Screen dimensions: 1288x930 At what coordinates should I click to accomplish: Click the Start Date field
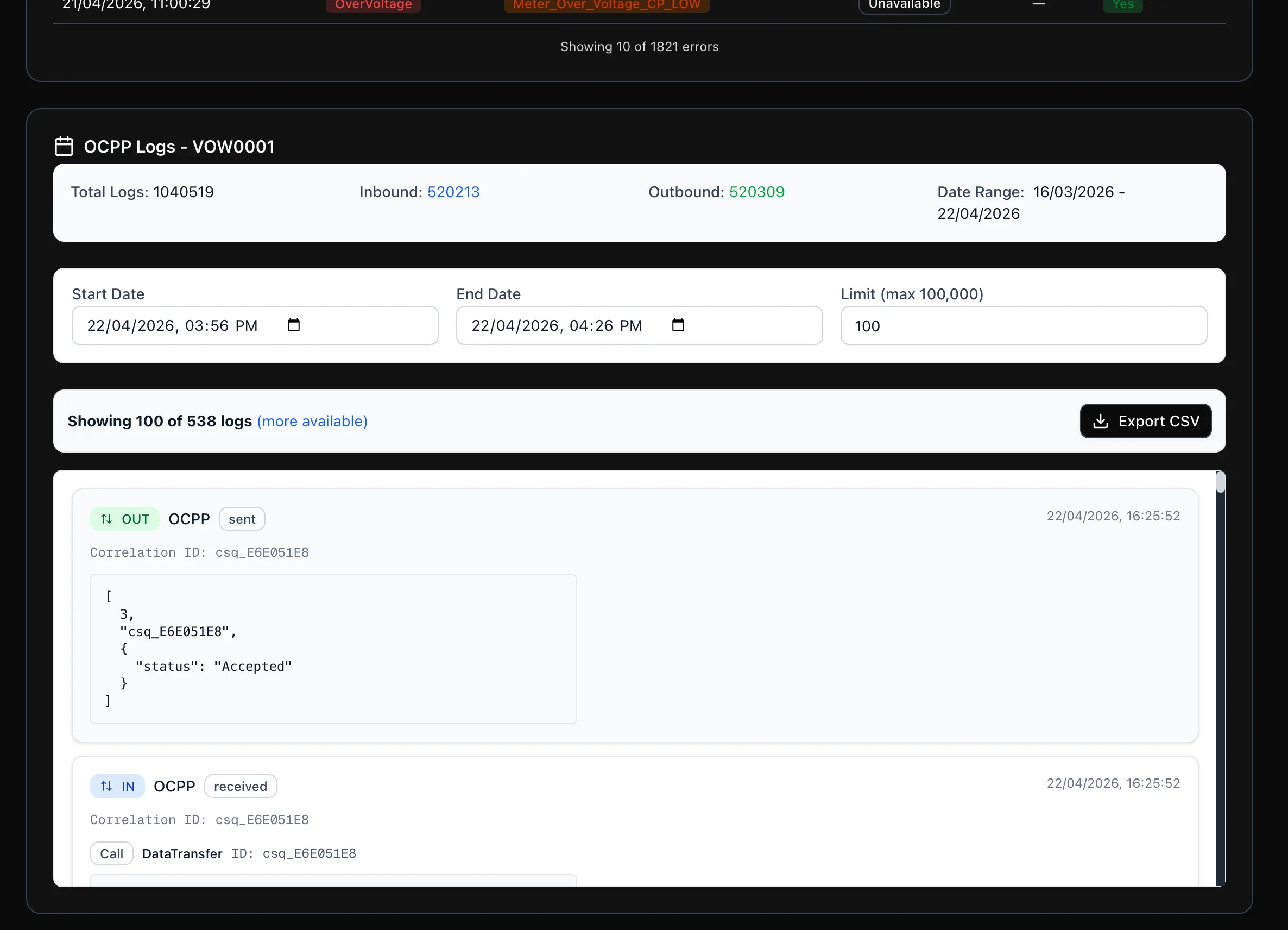pyautogui.click(x=255, y=325)
